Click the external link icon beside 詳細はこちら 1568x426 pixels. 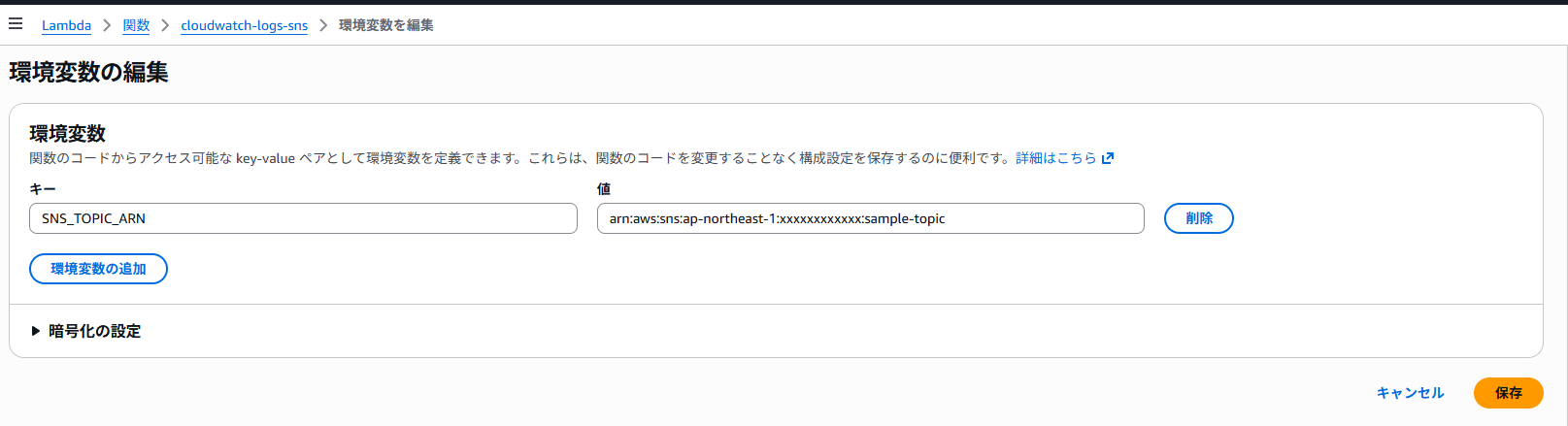click(x=1108, y=158)
